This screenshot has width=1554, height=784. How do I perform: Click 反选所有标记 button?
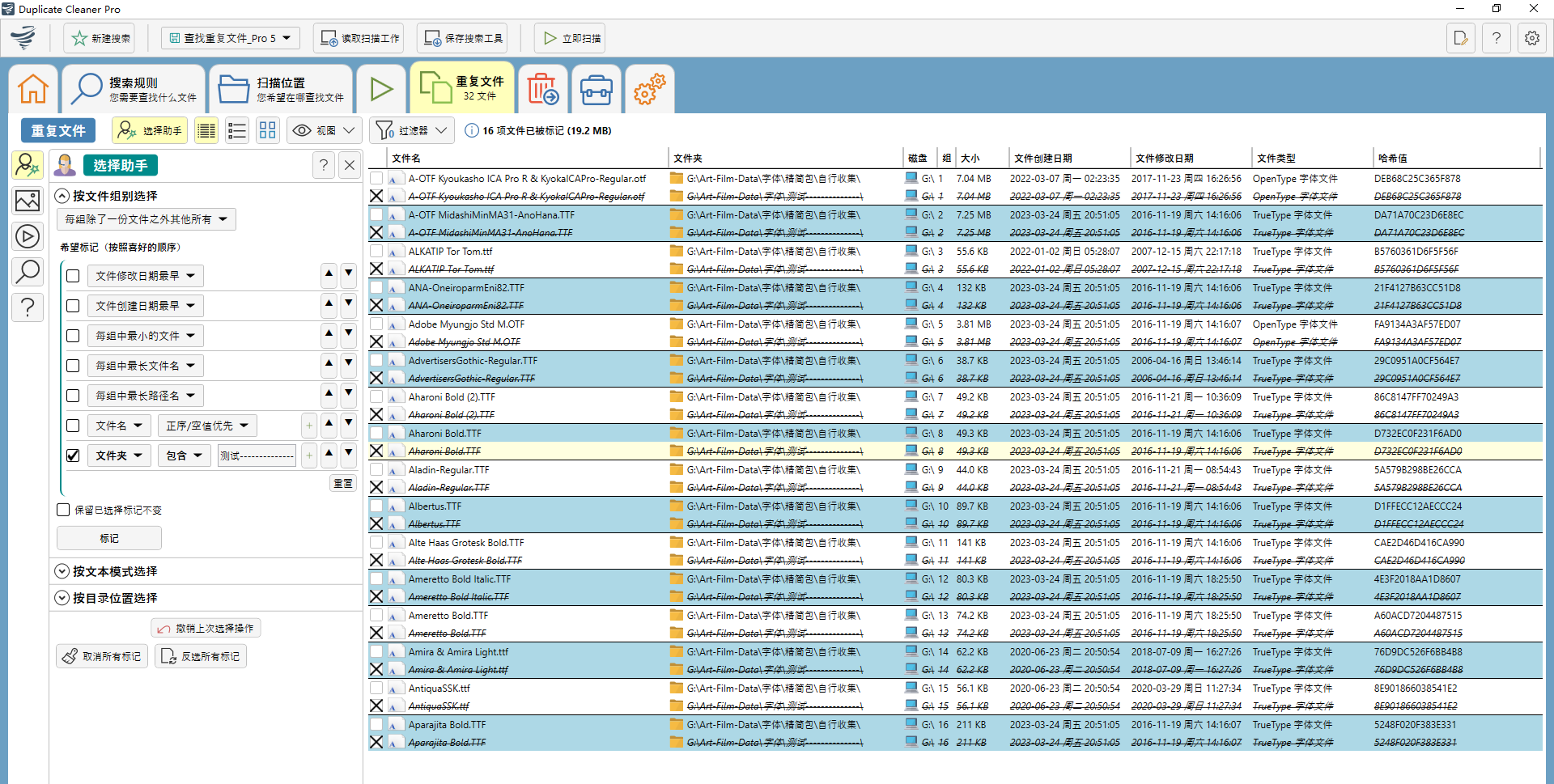[x=200, y=656]
